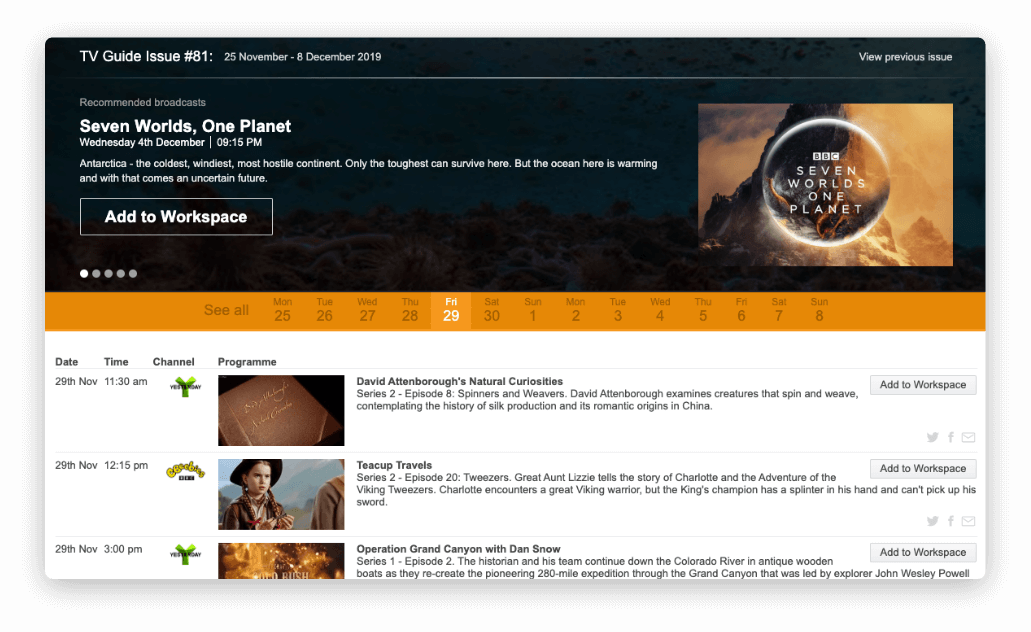The width and height of the screenshot is (1031, 632).
Task: Switch to Mon 25 tab
Action: pyautogui.click(x=283, y=310)
